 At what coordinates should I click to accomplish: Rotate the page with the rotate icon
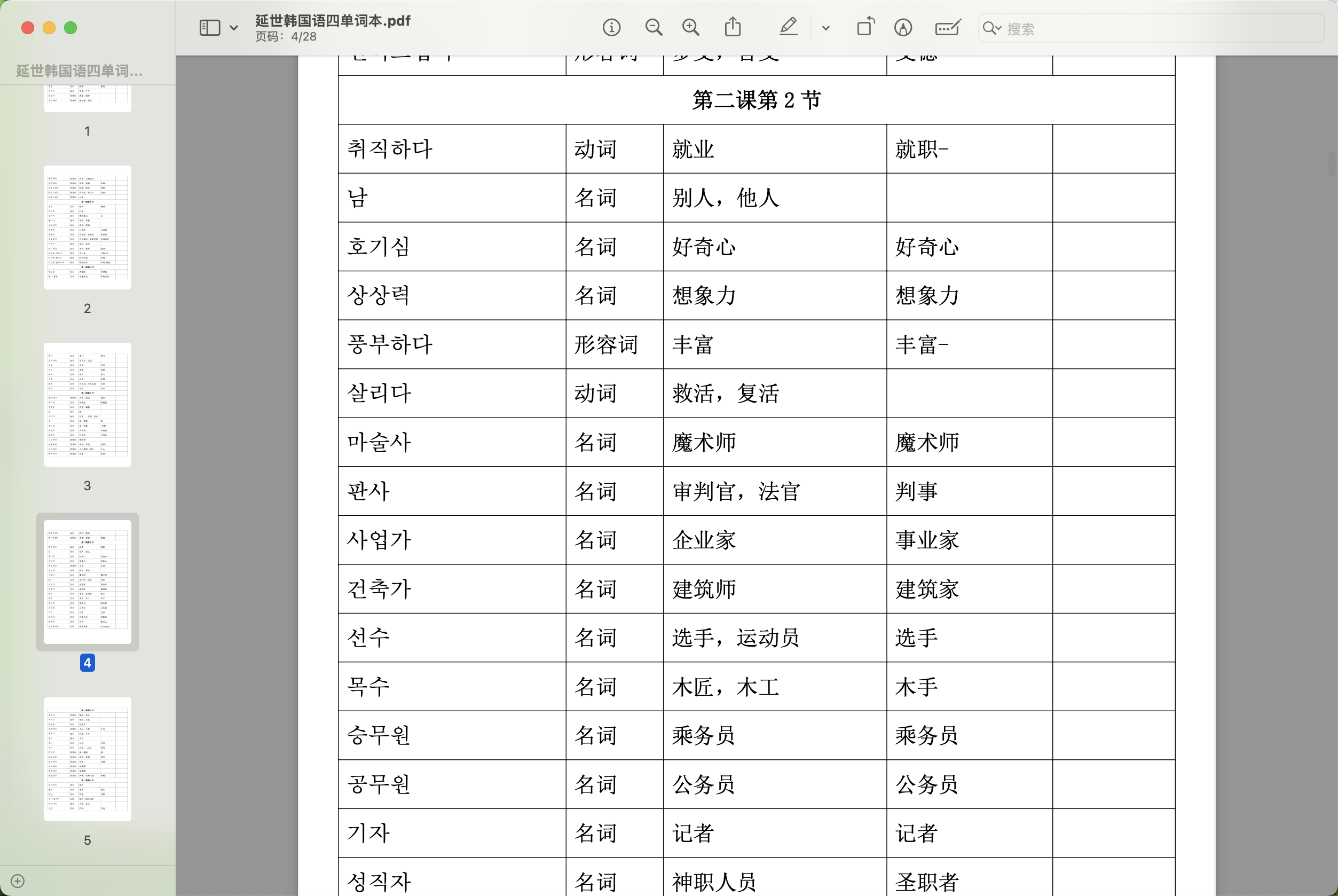pos(865,27)
